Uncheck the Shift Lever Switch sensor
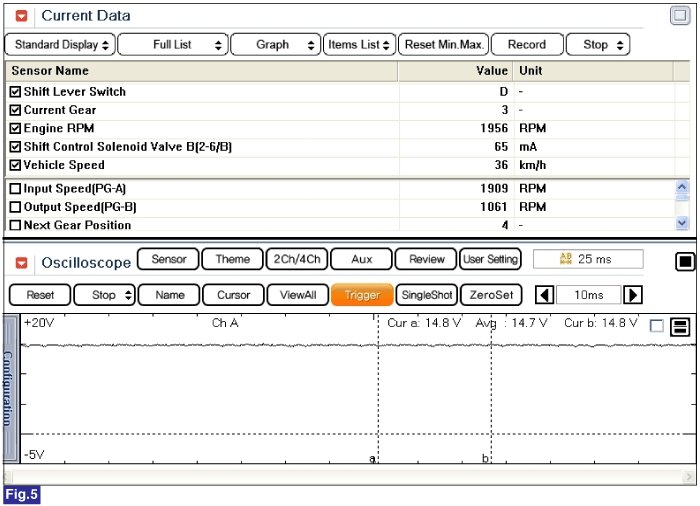Viewport: 700px width, 506px height. pyautogui.click(x=15, y=92)
